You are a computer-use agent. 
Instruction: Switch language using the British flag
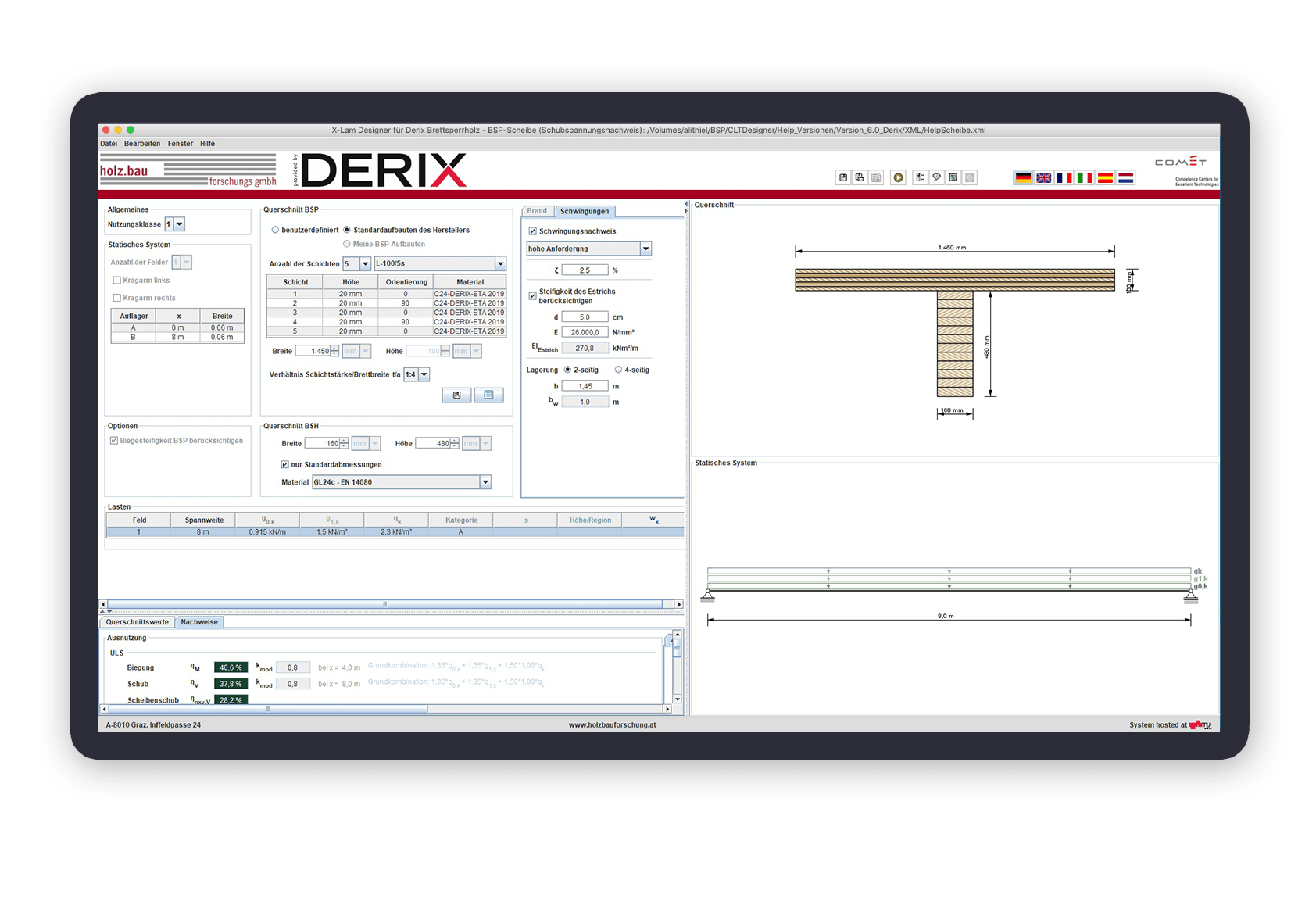pyautogui.click(x=1043, y=177)
